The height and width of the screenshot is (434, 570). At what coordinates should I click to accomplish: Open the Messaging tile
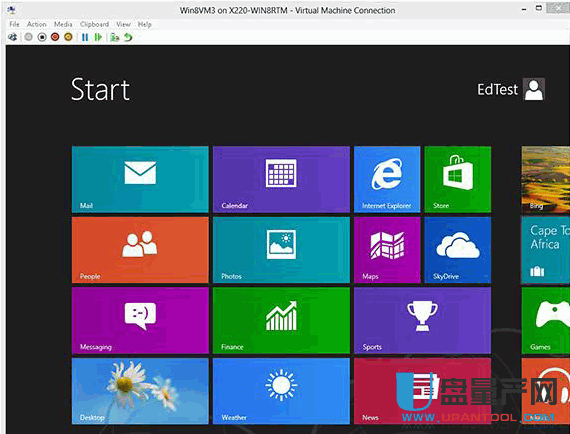point(140,321)
